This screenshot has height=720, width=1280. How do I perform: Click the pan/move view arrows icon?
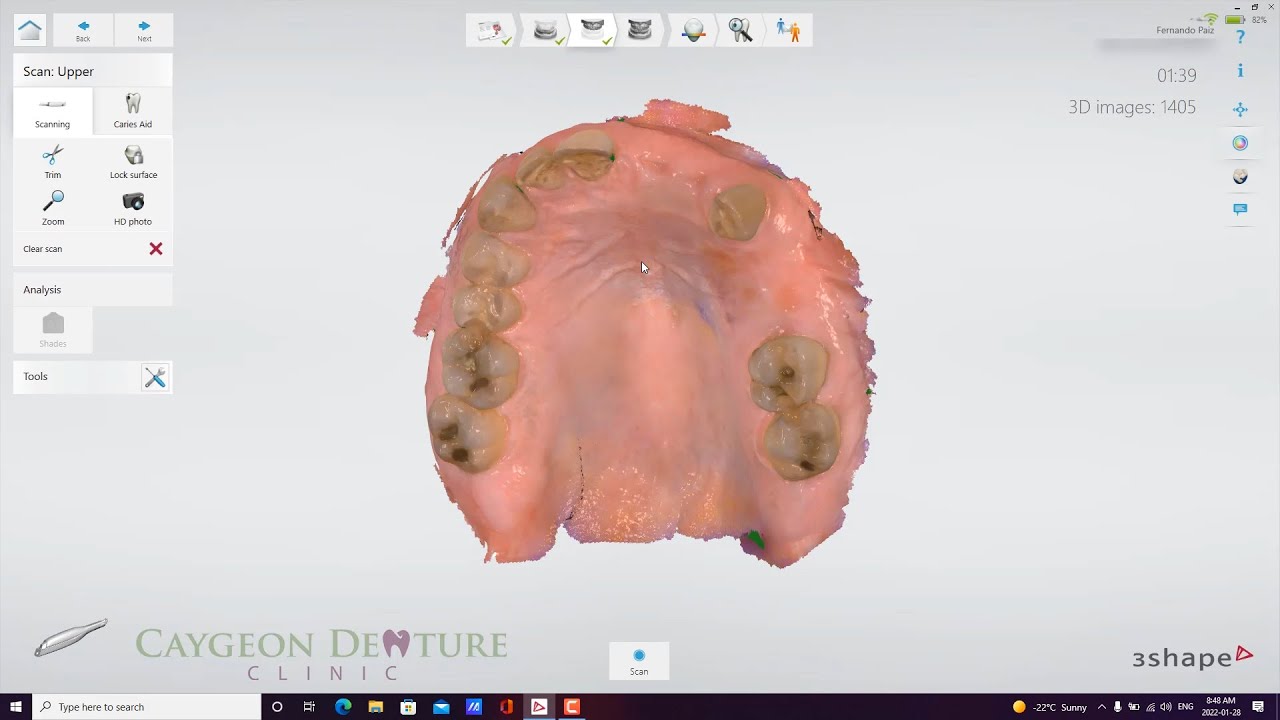click(x=1240, y=110)
